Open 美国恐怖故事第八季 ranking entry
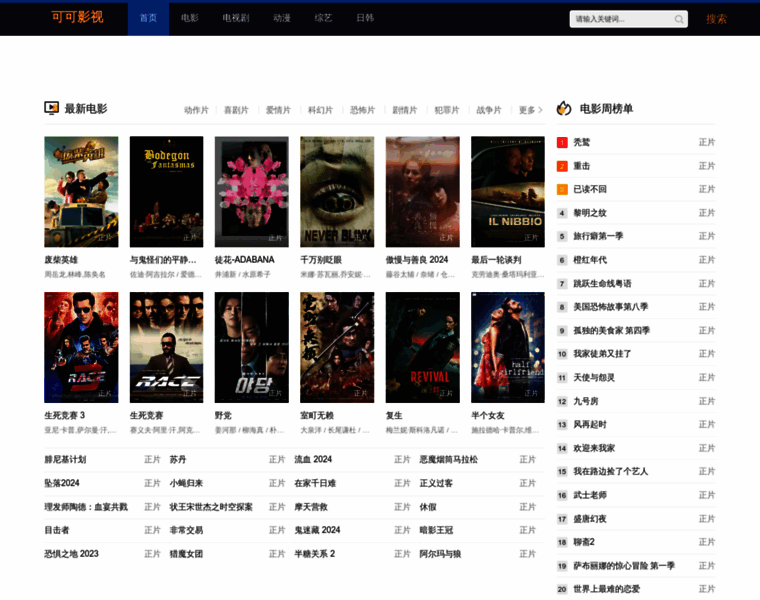 [x=611, y=307]
